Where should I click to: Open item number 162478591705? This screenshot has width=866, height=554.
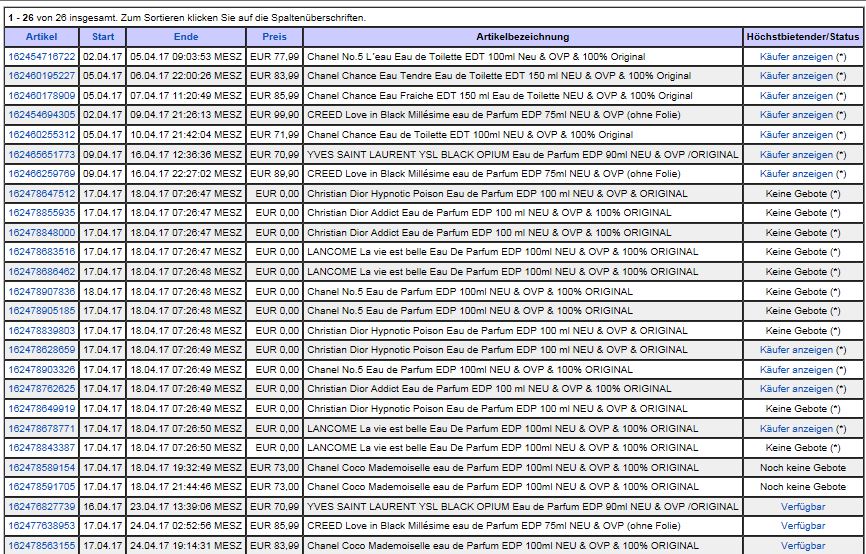coord(41,487)
